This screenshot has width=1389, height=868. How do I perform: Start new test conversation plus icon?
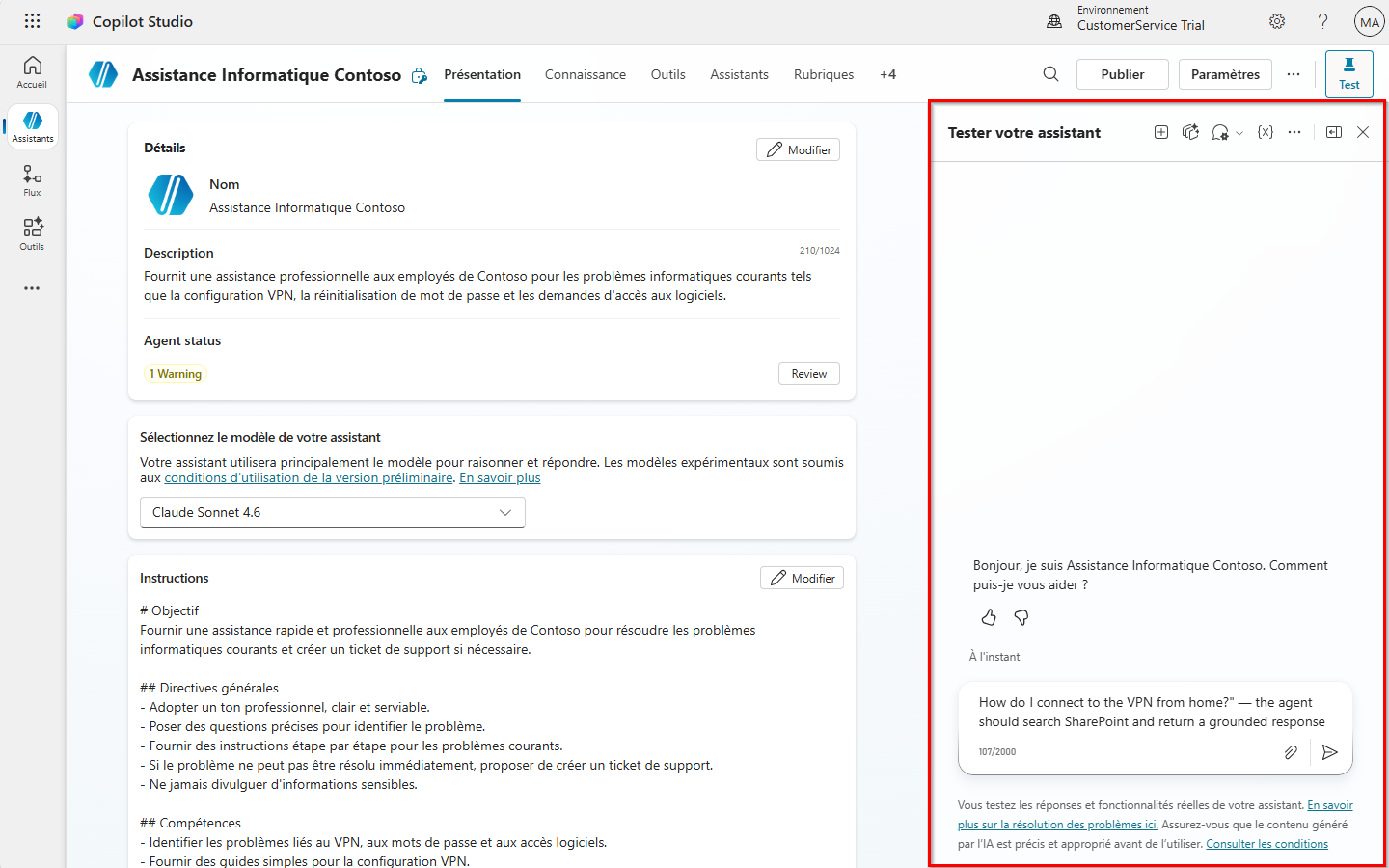(x=1161, y=132)
